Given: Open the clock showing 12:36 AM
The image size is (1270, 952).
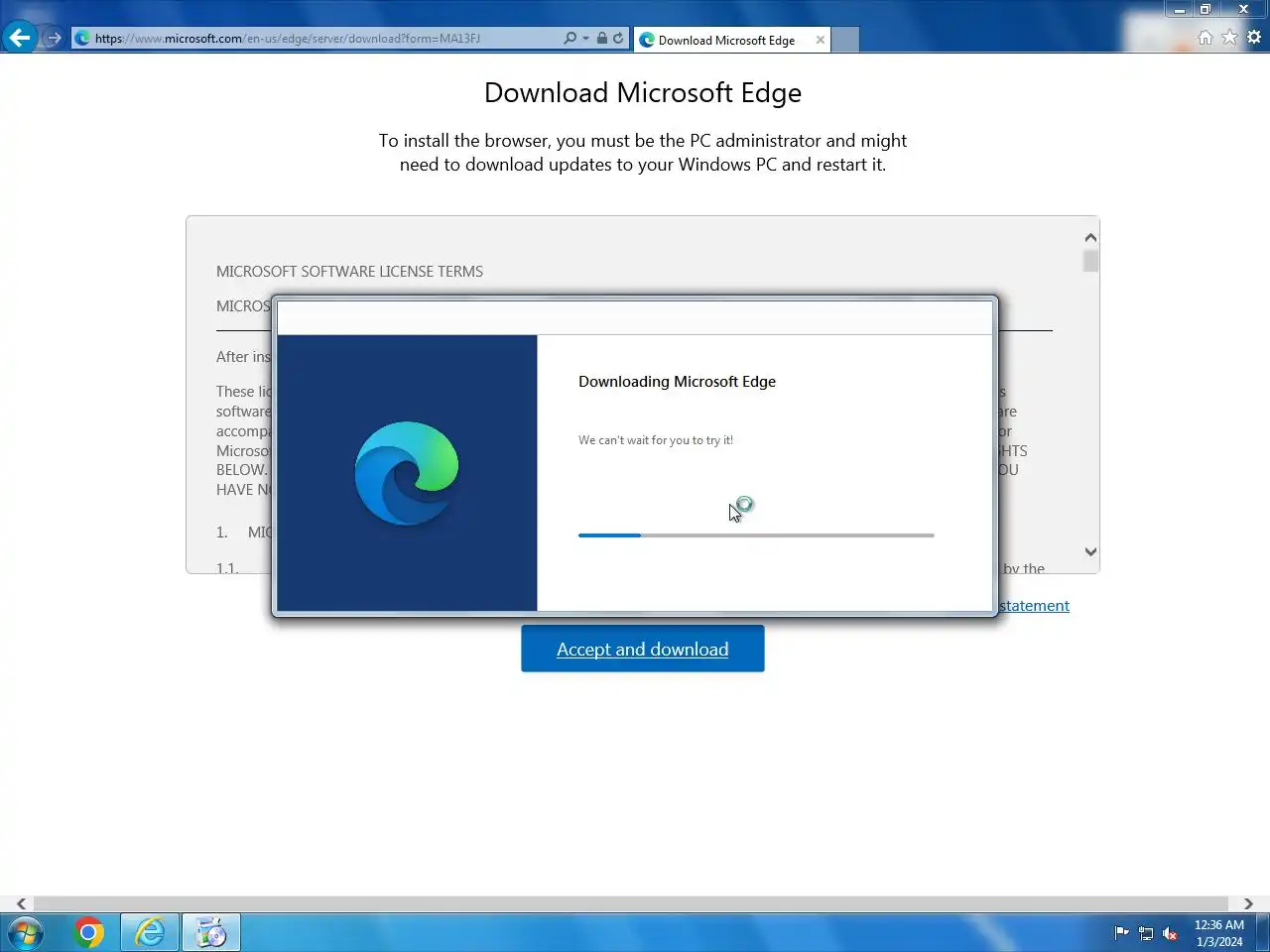Looking at the screenshot, I should click(x=1218, y=933).
